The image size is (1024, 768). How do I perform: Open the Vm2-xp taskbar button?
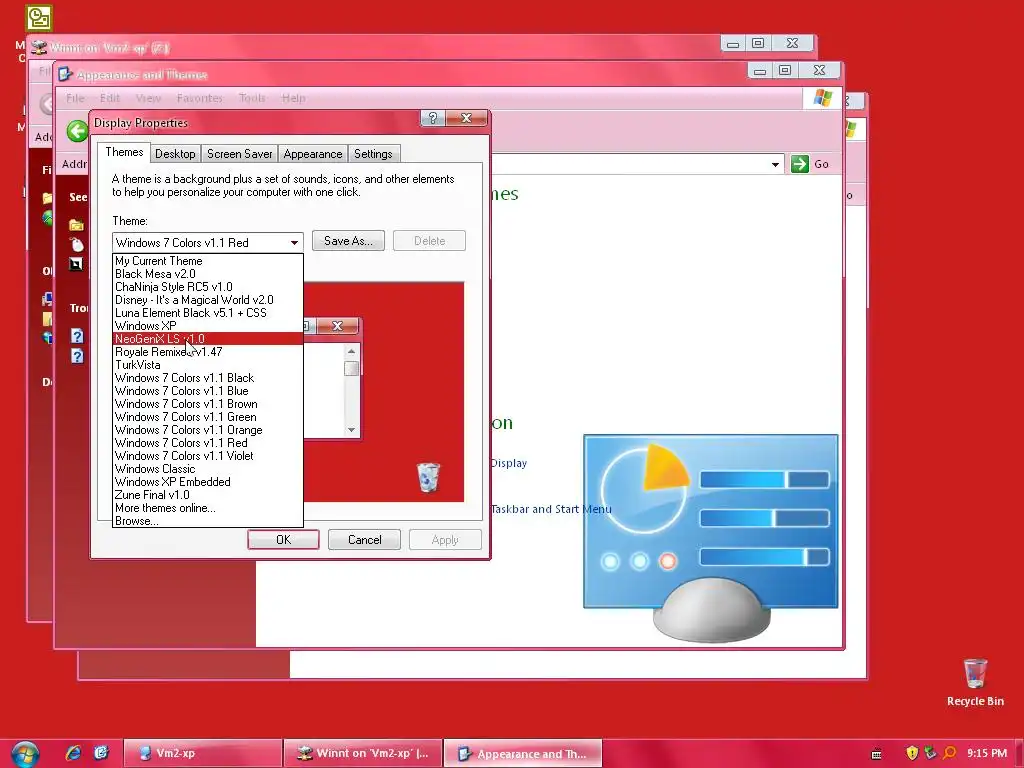(x=202, y=754)
